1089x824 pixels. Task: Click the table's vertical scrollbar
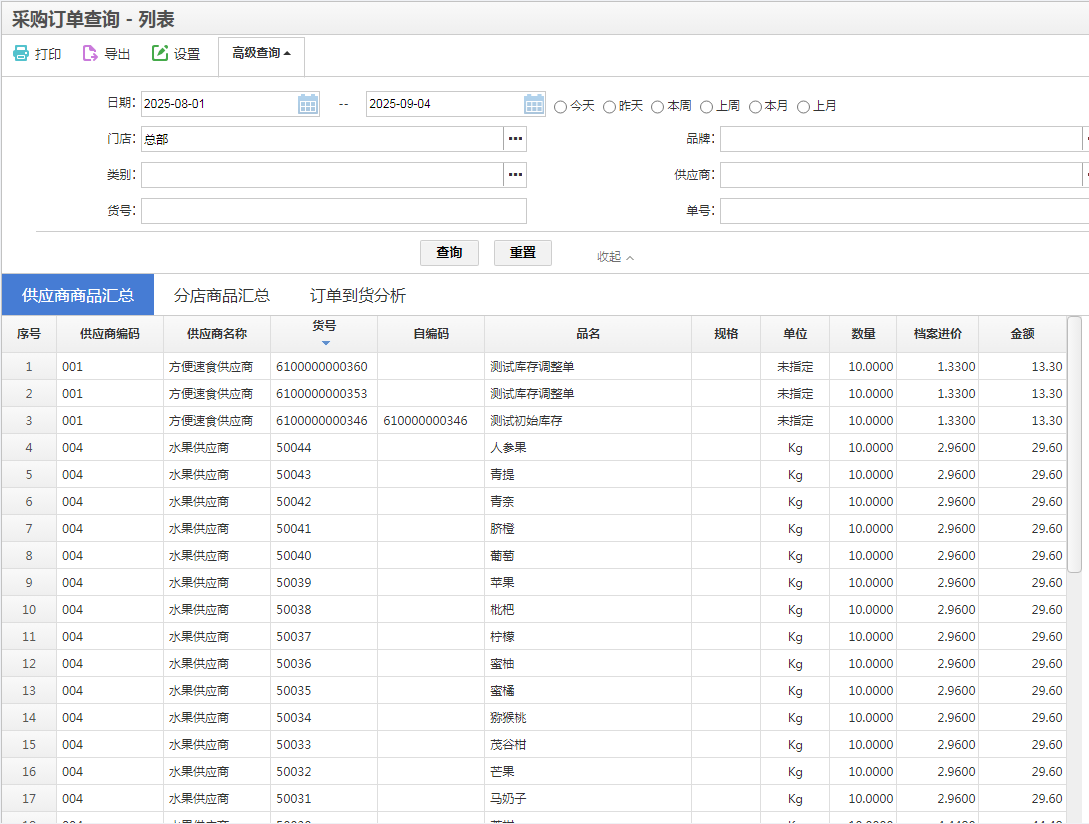(1074, 445)
